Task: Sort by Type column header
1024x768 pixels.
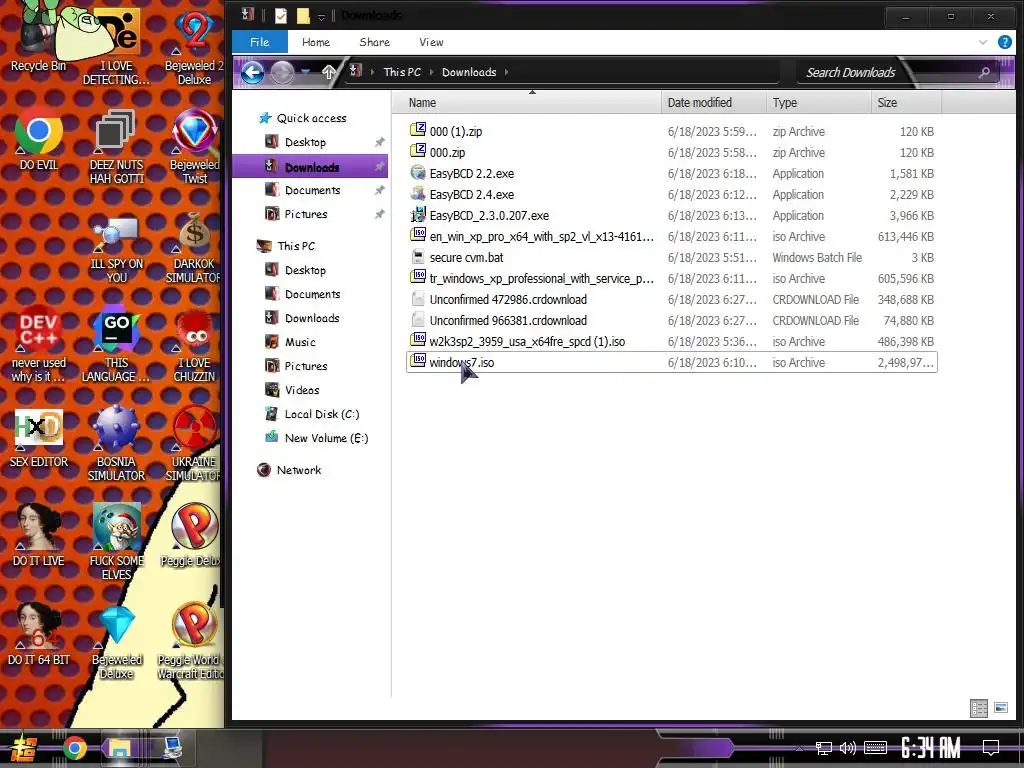Action: (818, 103)
